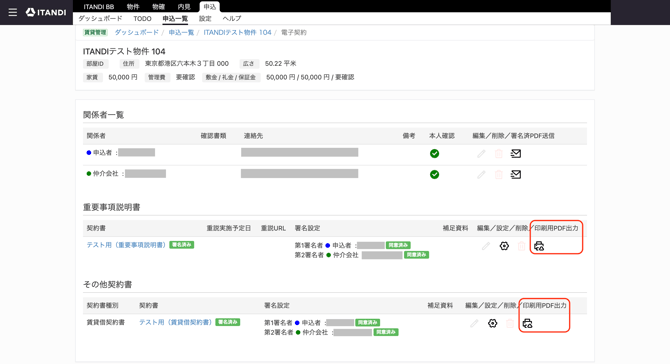Edit the 仲介会社 row with pencil icon
Viewport: 670px width, 364px height.
coord(482,174)
